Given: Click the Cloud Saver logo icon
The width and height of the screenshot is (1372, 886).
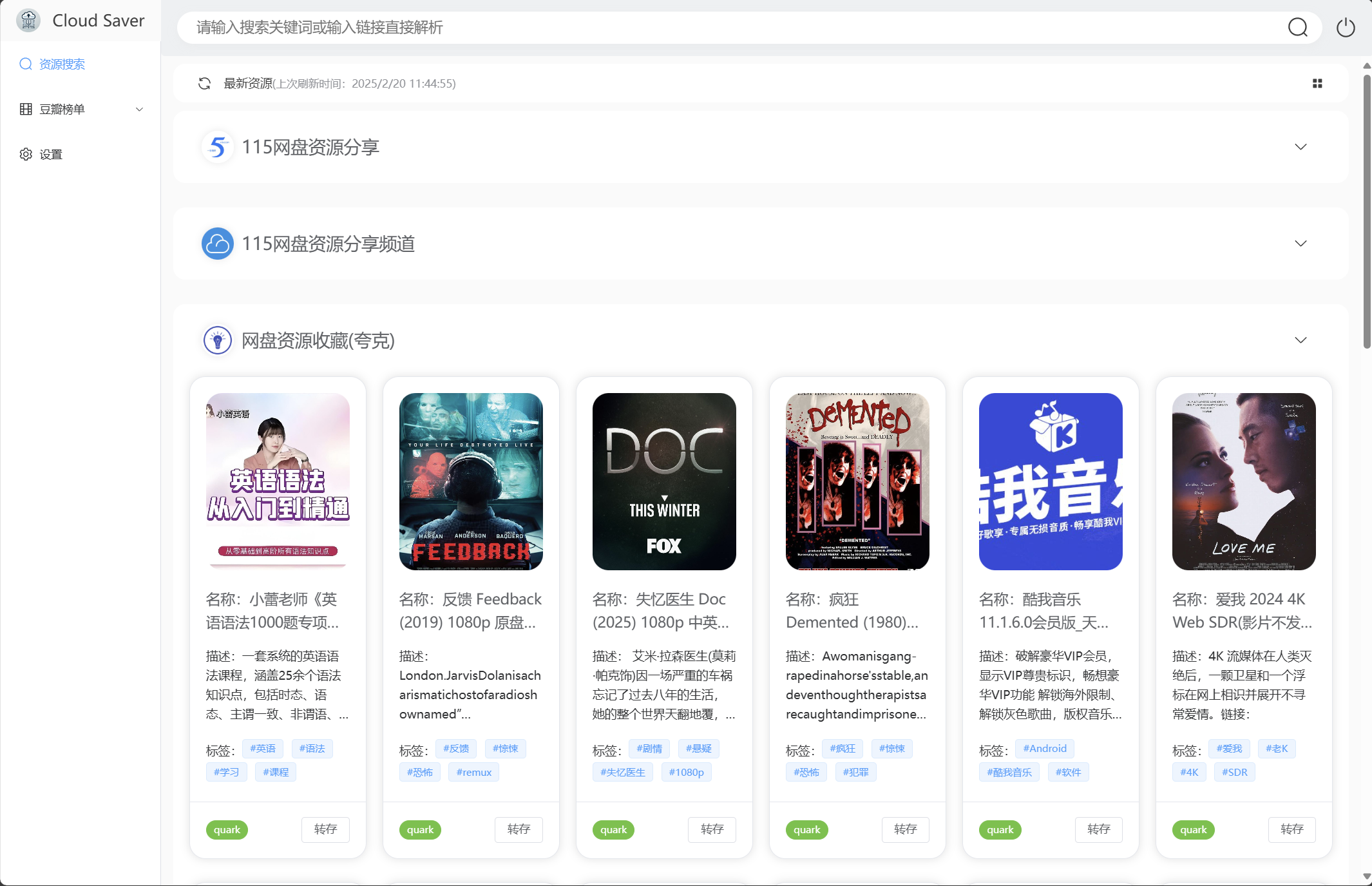Looking at the screenshot, I should pos(28,21).
